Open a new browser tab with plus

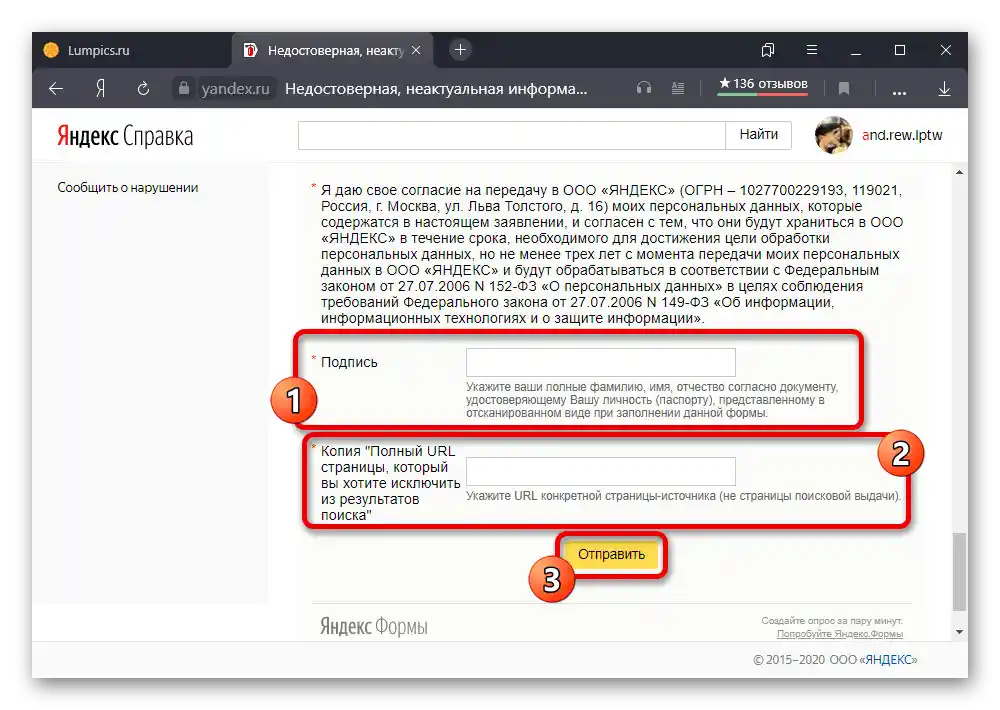tap(458, 50)
